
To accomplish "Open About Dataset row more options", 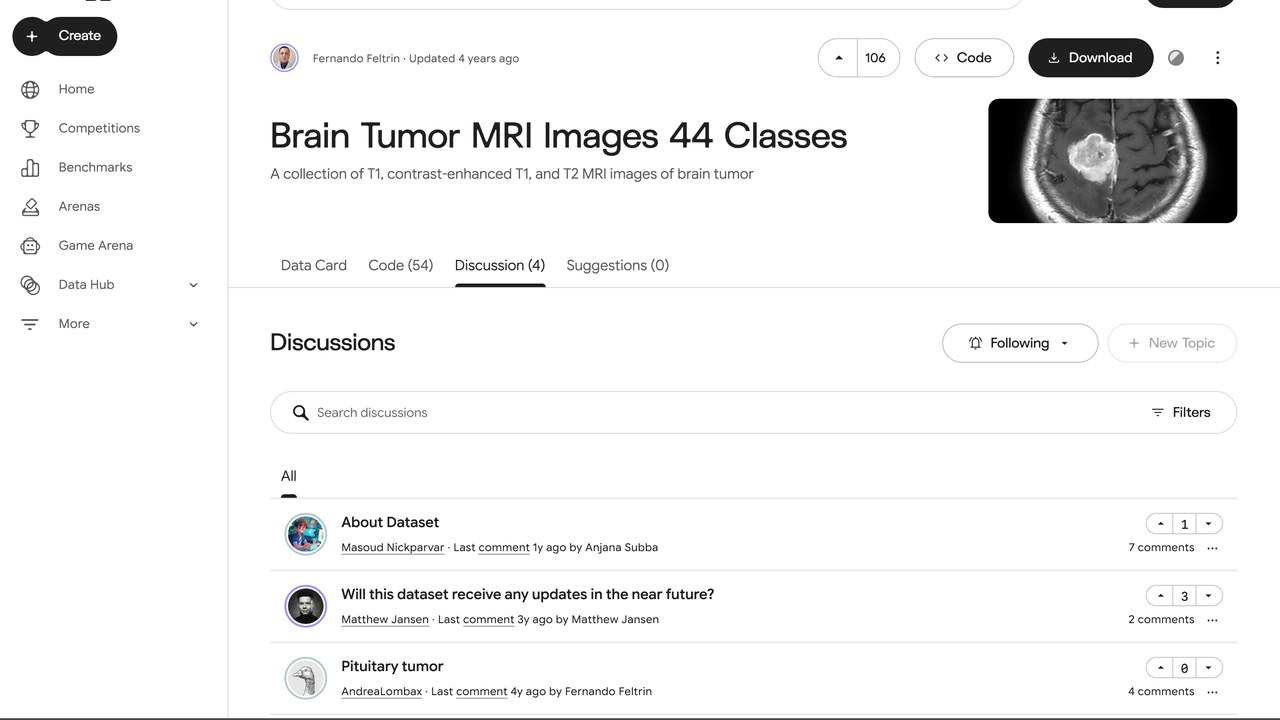I will coord(1212,548).
